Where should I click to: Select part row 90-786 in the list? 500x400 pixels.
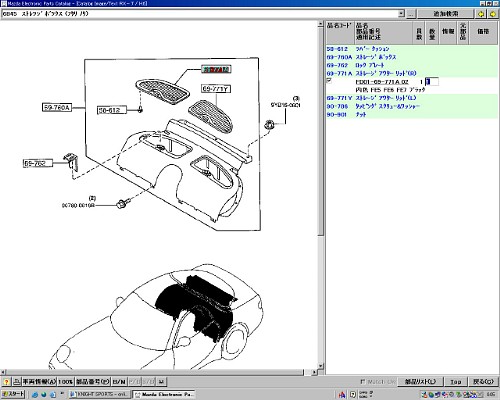[x=411, y=106]
